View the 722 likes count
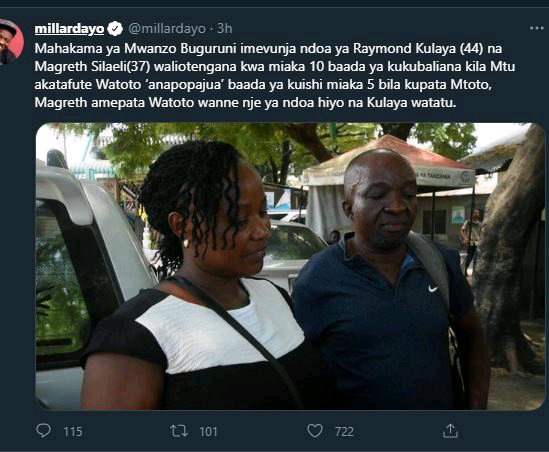Viewport: 549px width, 452px height. tap(344, 432)
